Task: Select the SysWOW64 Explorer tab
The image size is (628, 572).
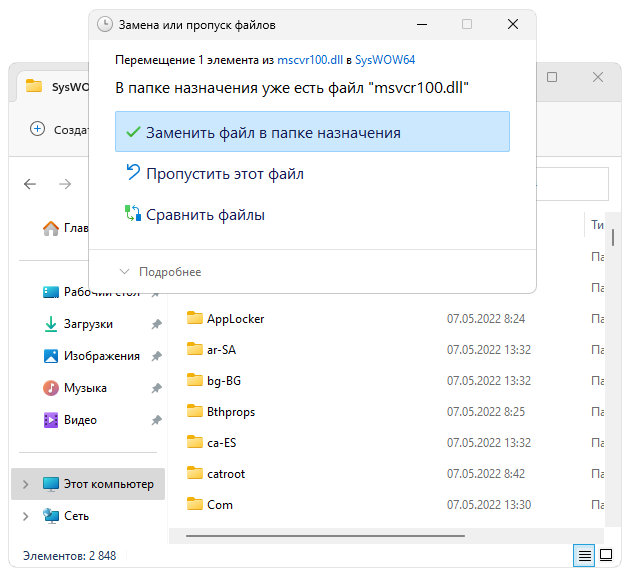Action: 56,87
